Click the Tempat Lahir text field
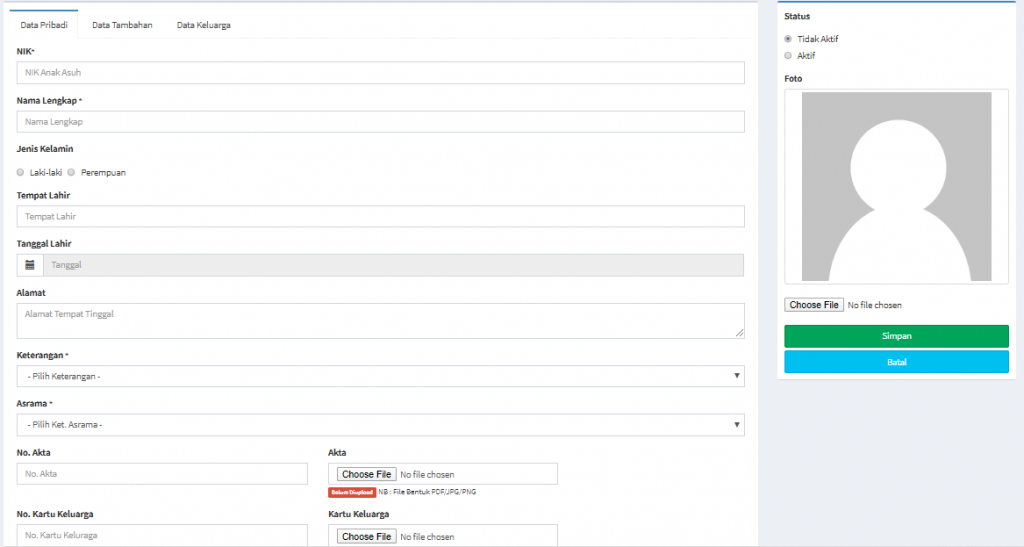The width and height of the screenshot is (1024, 547). pyautogui.click(x=380, y=216)
